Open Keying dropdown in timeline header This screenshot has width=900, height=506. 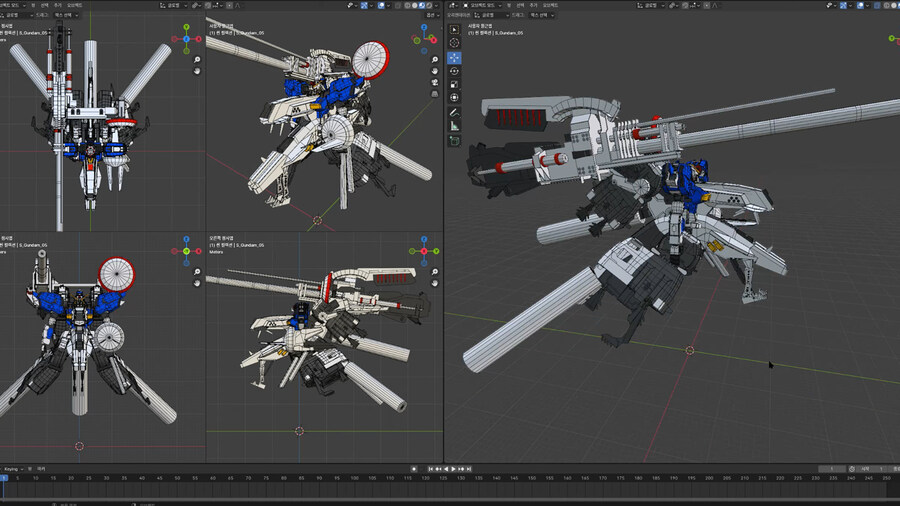13,469
